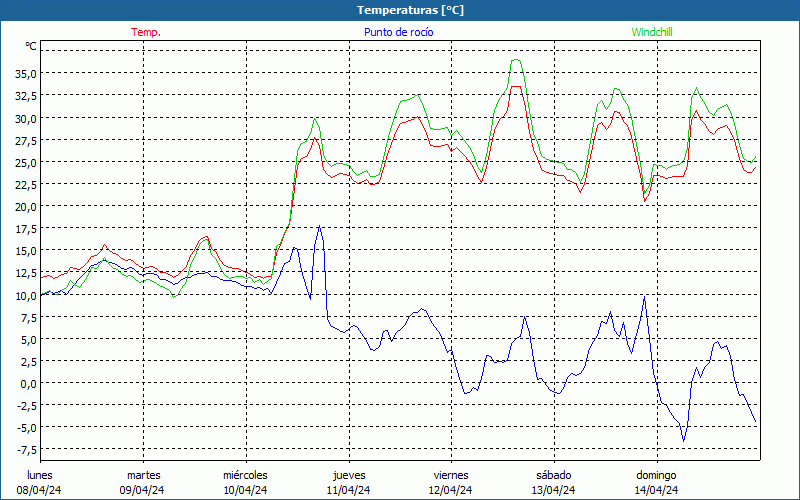Image resolution: width=800 pixels, height=500 pixels.
Task: Click the 'miércoles' day label
Action: tap(245, 475)
